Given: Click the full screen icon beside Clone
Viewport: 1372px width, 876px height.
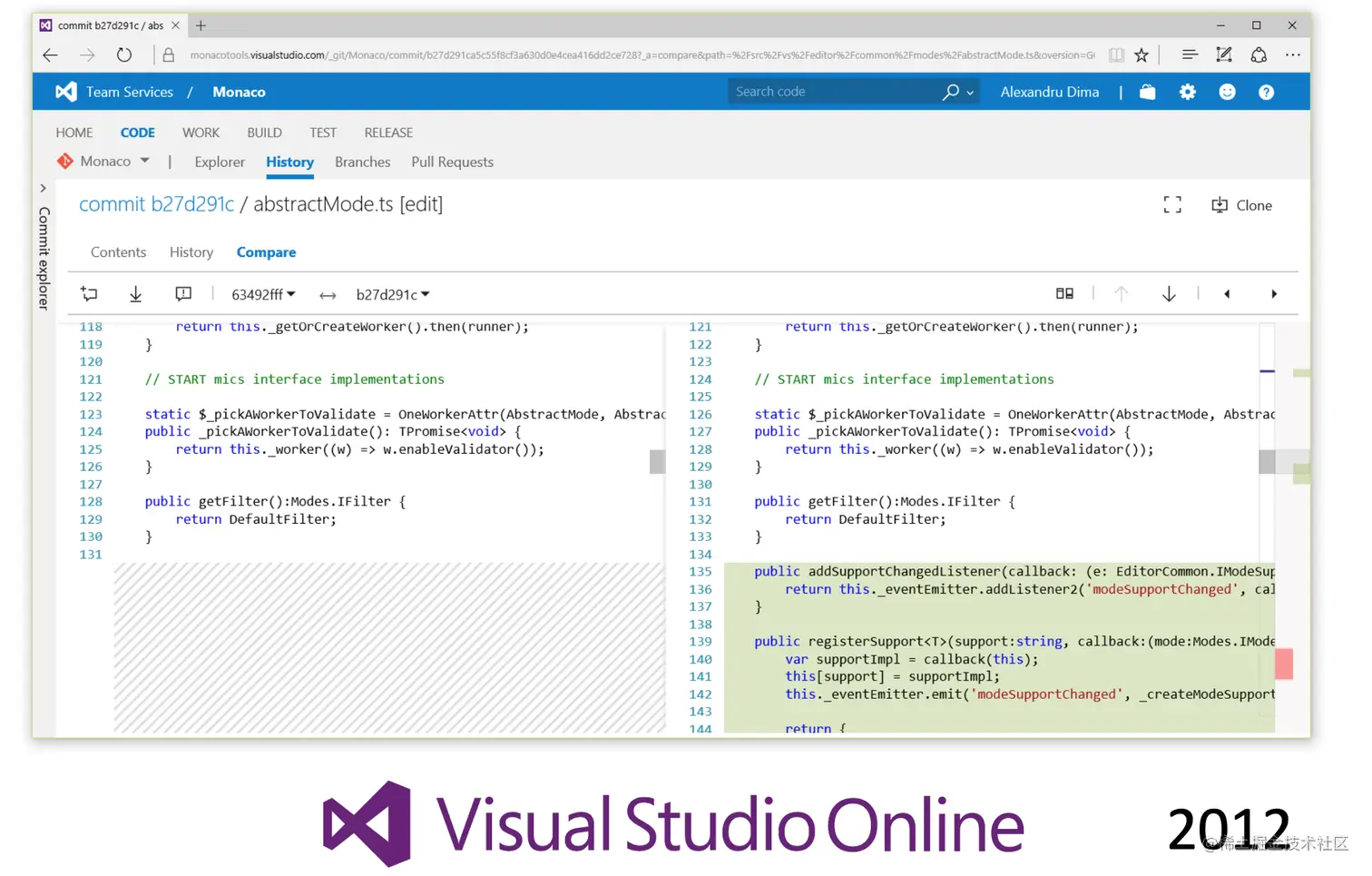Looking at the screenshot, I should [1172, 205].
